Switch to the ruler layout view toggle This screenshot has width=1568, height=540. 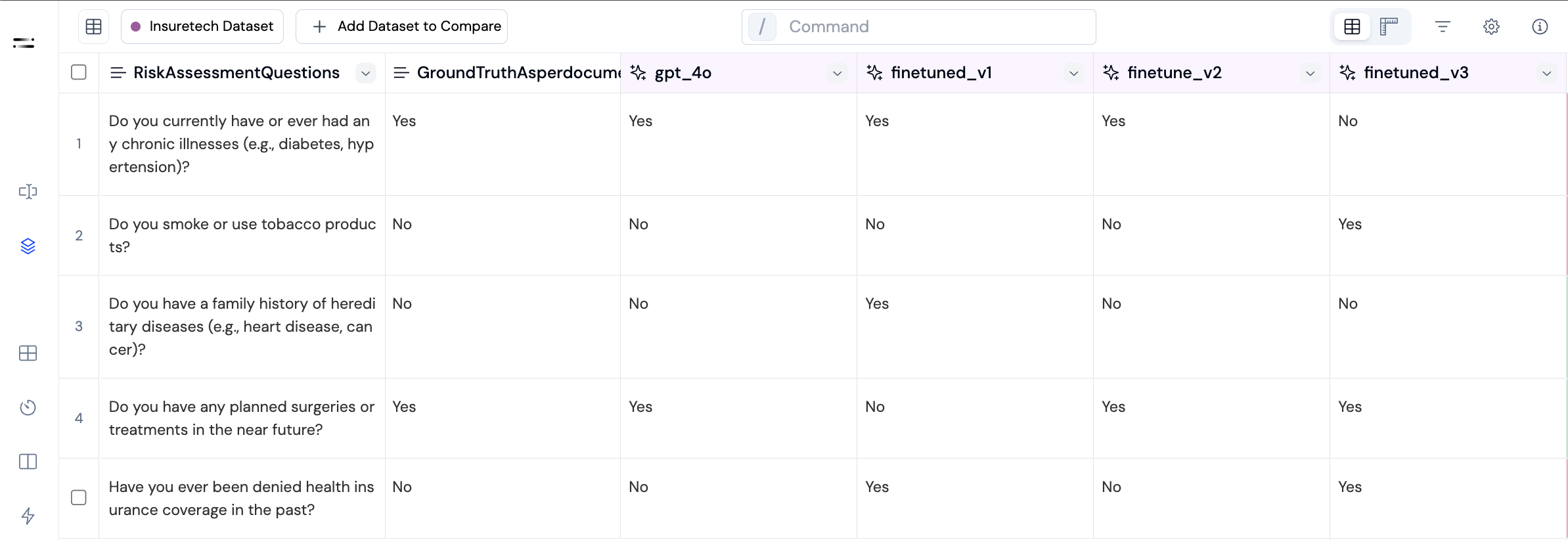pos(1389,27)
